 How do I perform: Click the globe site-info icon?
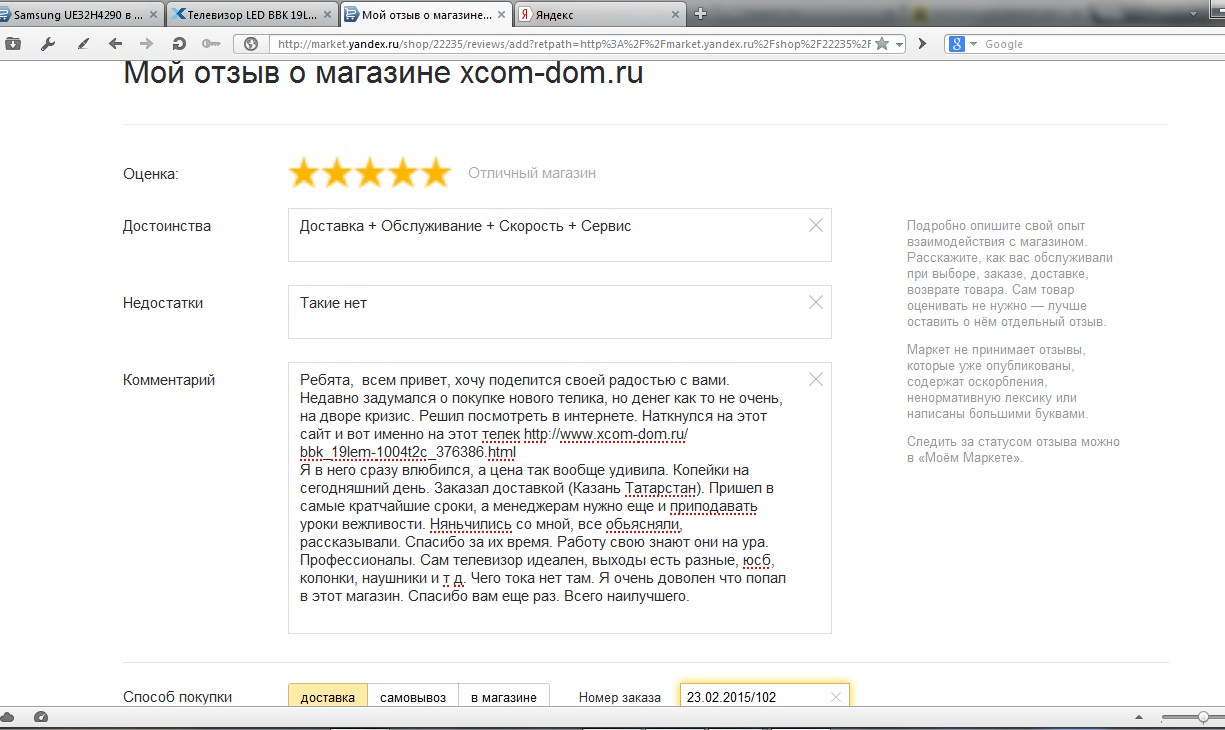[x=251, y=44]
